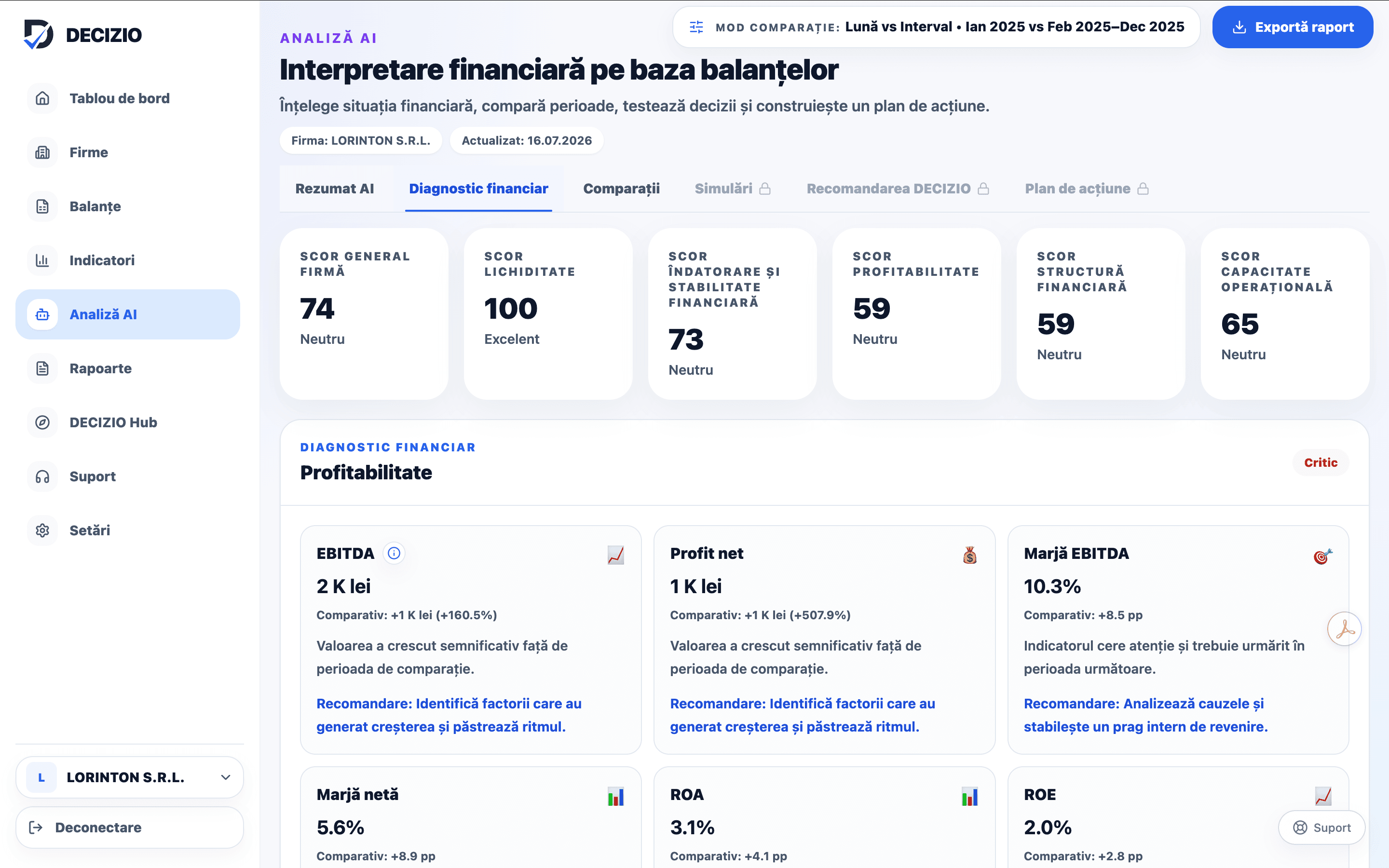The width and height of the screenshot is (1389, 868).
Task: Click the EBITDA trend chart emoji
Action: pyautogui.click(x=615, y=555)
